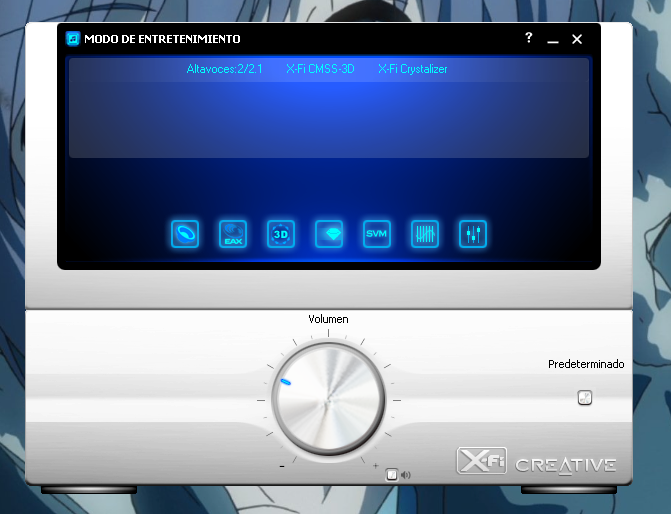The height and width of the screenshot is (514, 671).
Task: Open the EAX effects icon
Action: click(x=233, y=234)
